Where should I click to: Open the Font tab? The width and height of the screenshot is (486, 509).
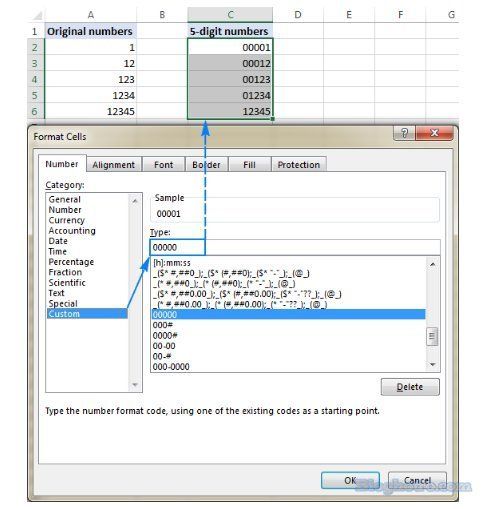click(x=163, y=165)
